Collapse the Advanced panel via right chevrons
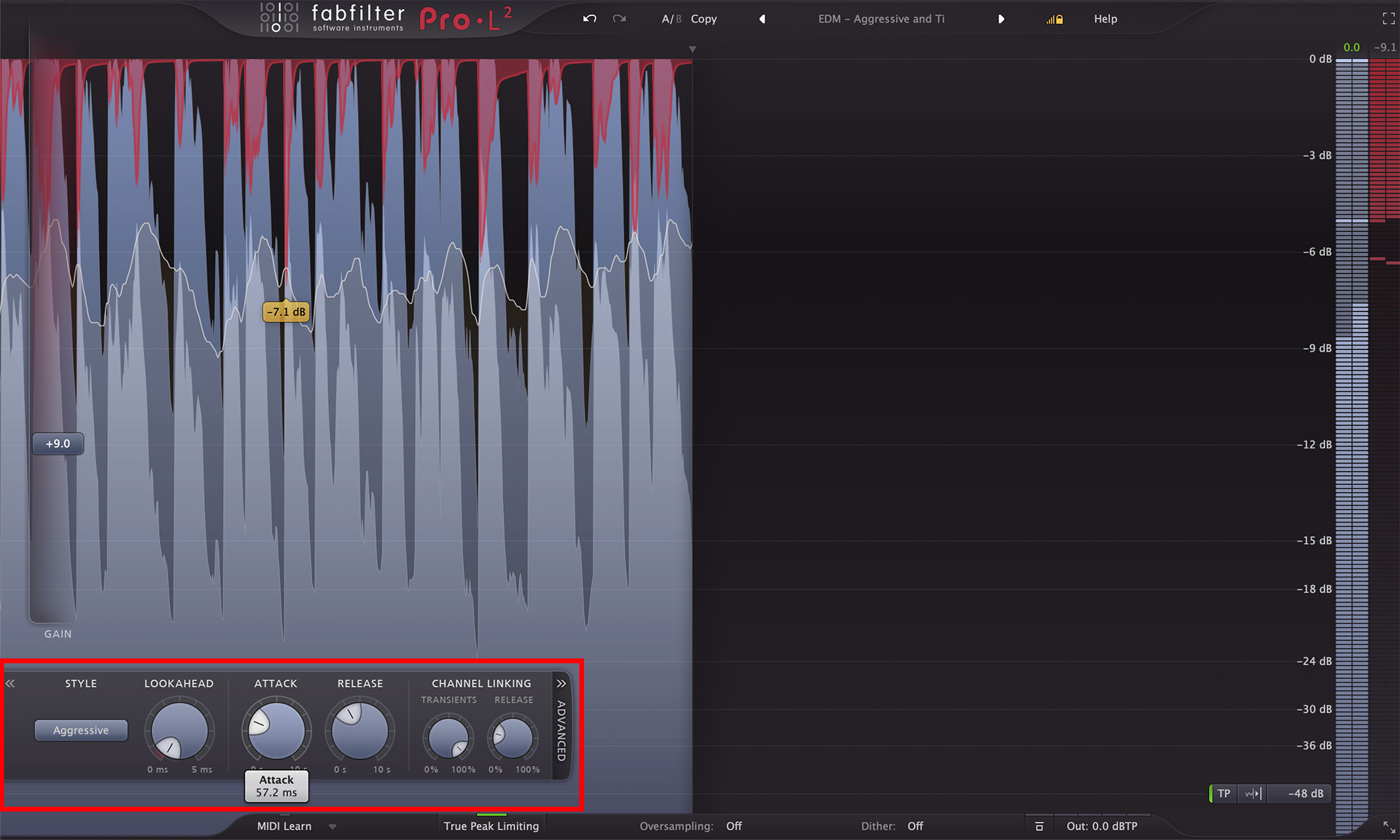Viewport: 1400px width, 840px height. coord(561,683)
